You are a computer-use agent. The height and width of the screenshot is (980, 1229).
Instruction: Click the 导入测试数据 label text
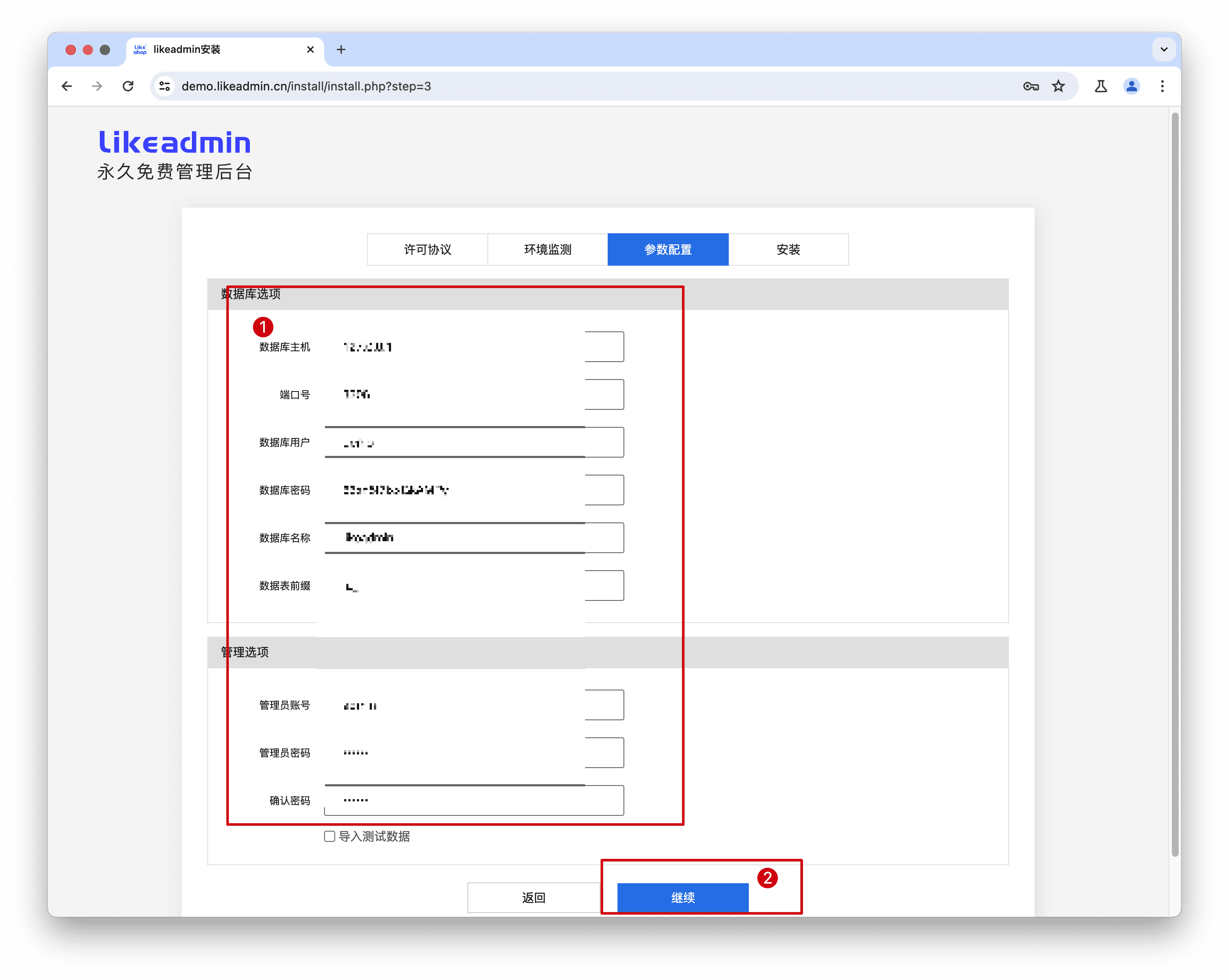374,836
